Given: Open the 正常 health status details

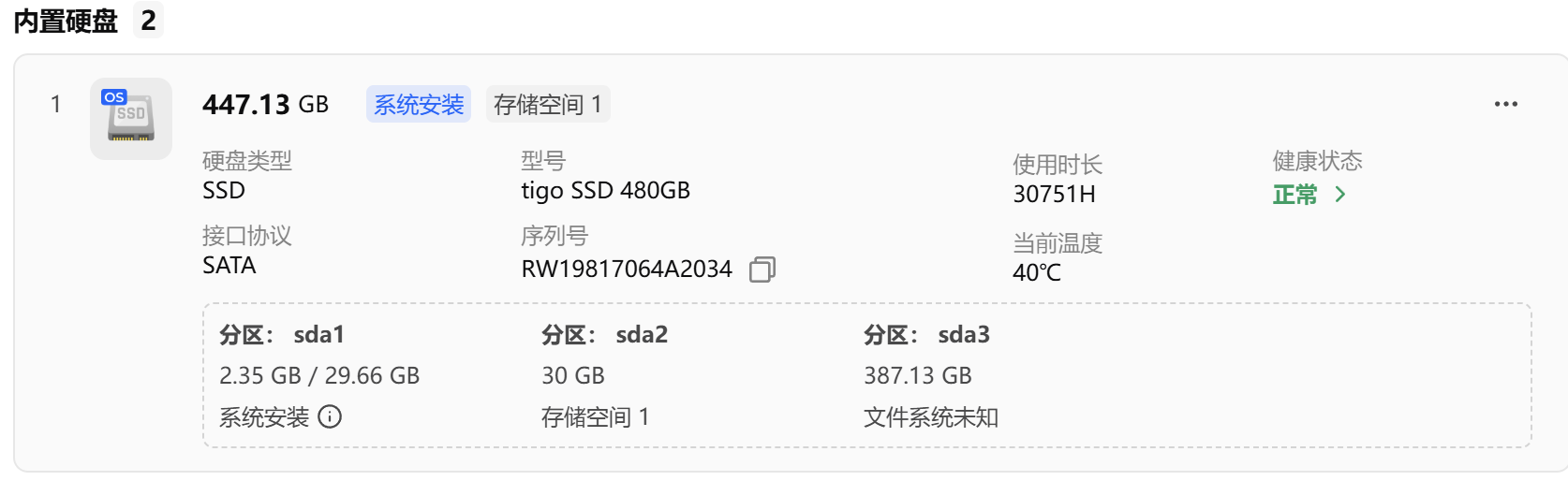Looking at the screenshot, I should pyautogui.click(x=1294, y=195).
